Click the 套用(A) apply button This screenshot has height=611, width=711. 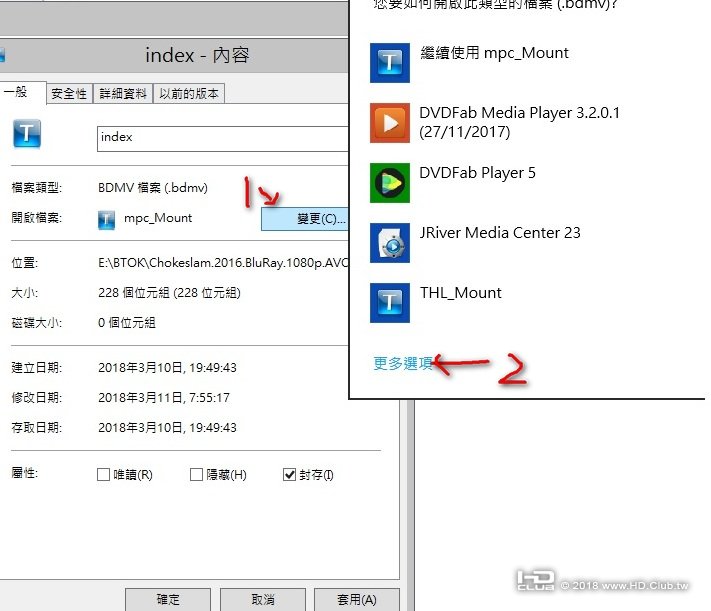point(357,600)
